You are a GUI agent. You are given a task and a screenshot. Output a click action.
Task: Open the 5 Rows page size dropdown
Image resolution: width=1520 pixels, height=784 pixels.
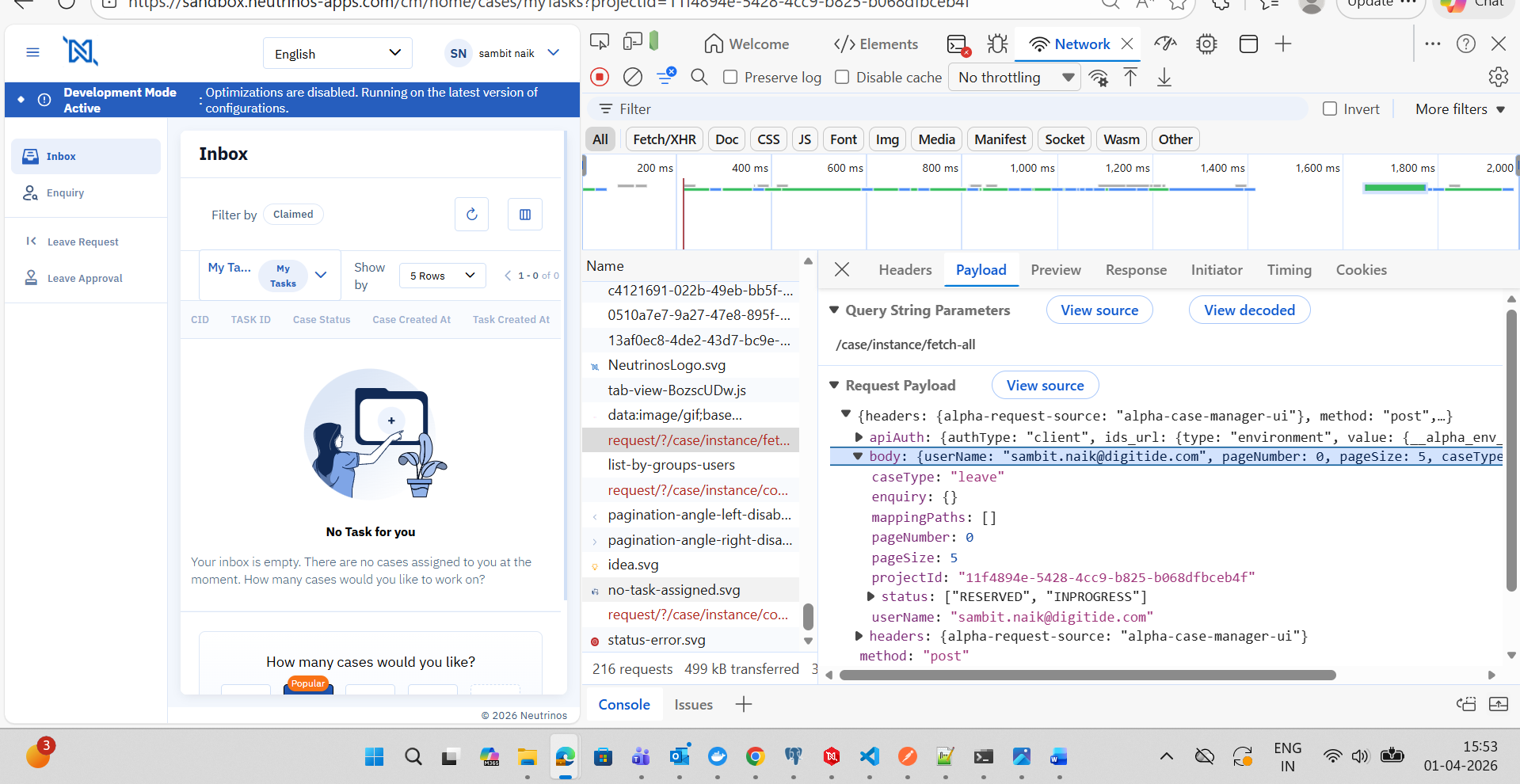[x=442, y=276]
